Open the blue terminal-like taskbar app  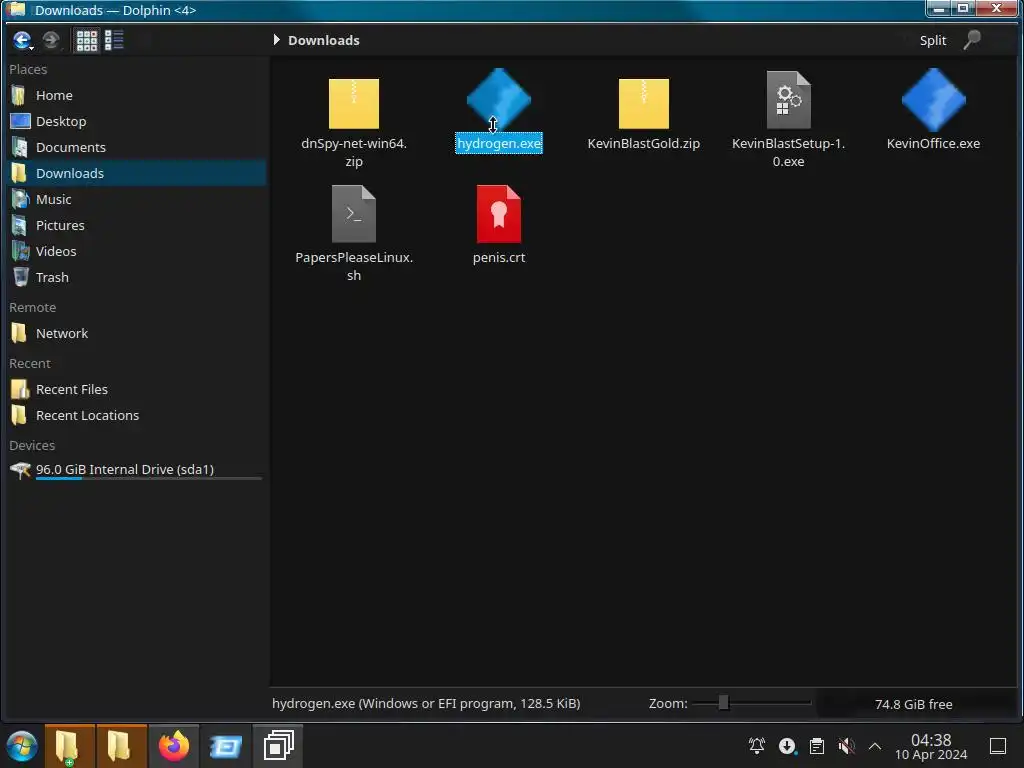tap(226, 746)
